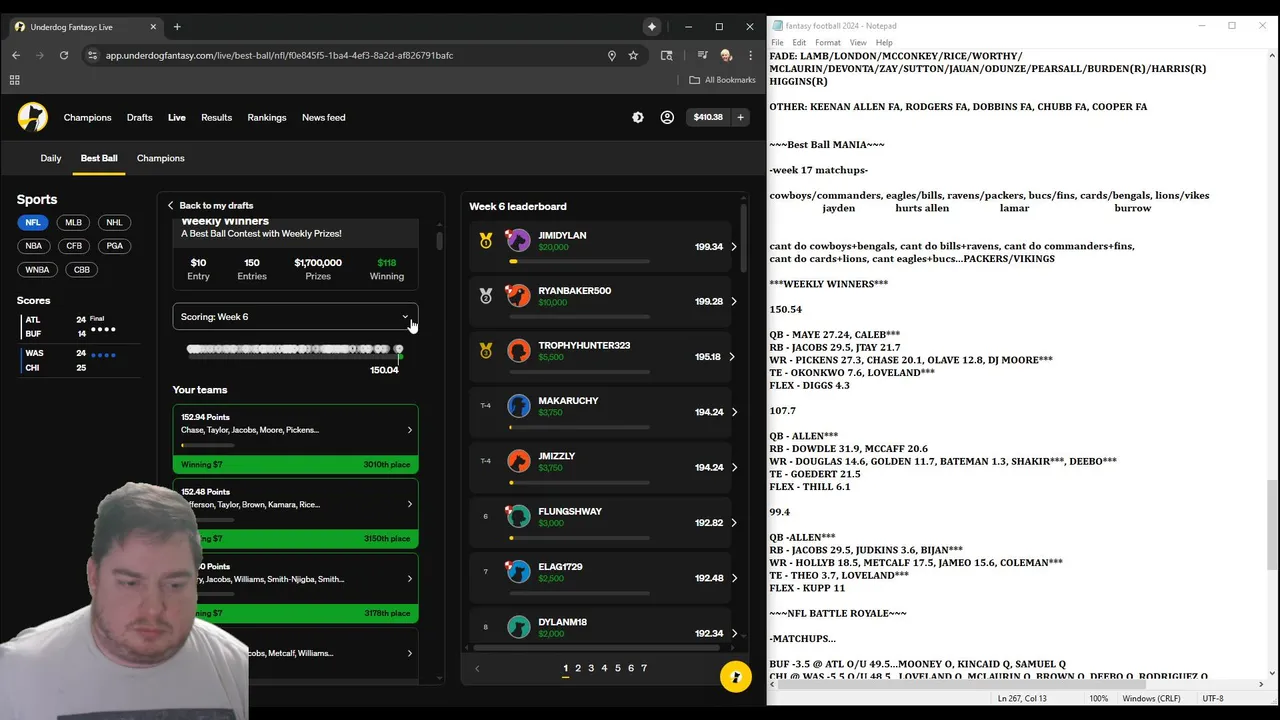
Task: Toggle dark mode theme icon
Action: click(x=638, y=117)
